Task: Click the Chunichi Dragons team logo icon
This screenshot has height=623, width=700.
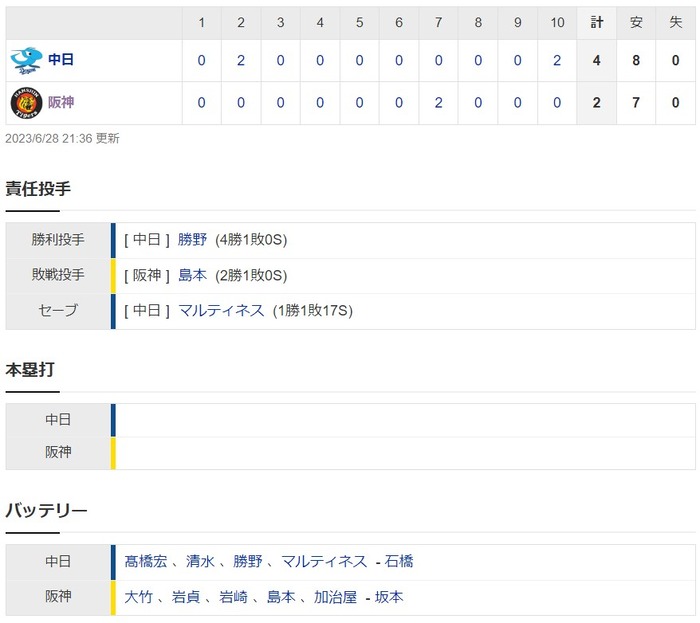Action: [x=24, y=60]
